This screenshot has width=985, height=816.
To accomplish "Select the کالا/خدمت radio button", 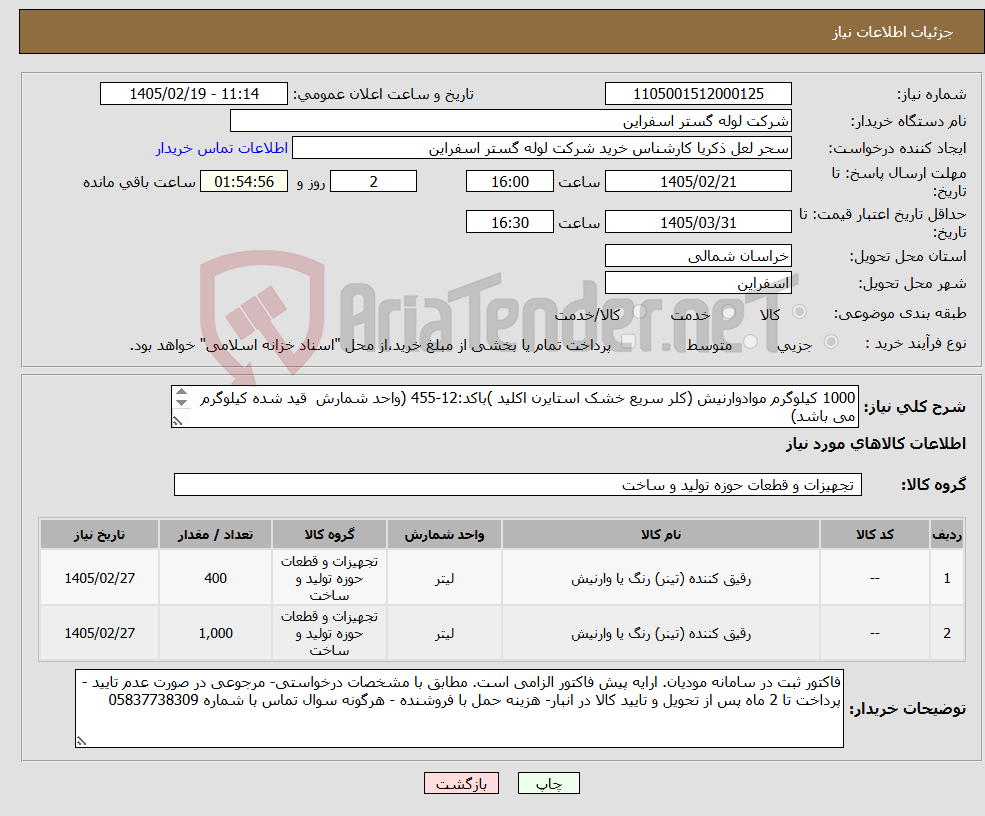I will point(639,312).
